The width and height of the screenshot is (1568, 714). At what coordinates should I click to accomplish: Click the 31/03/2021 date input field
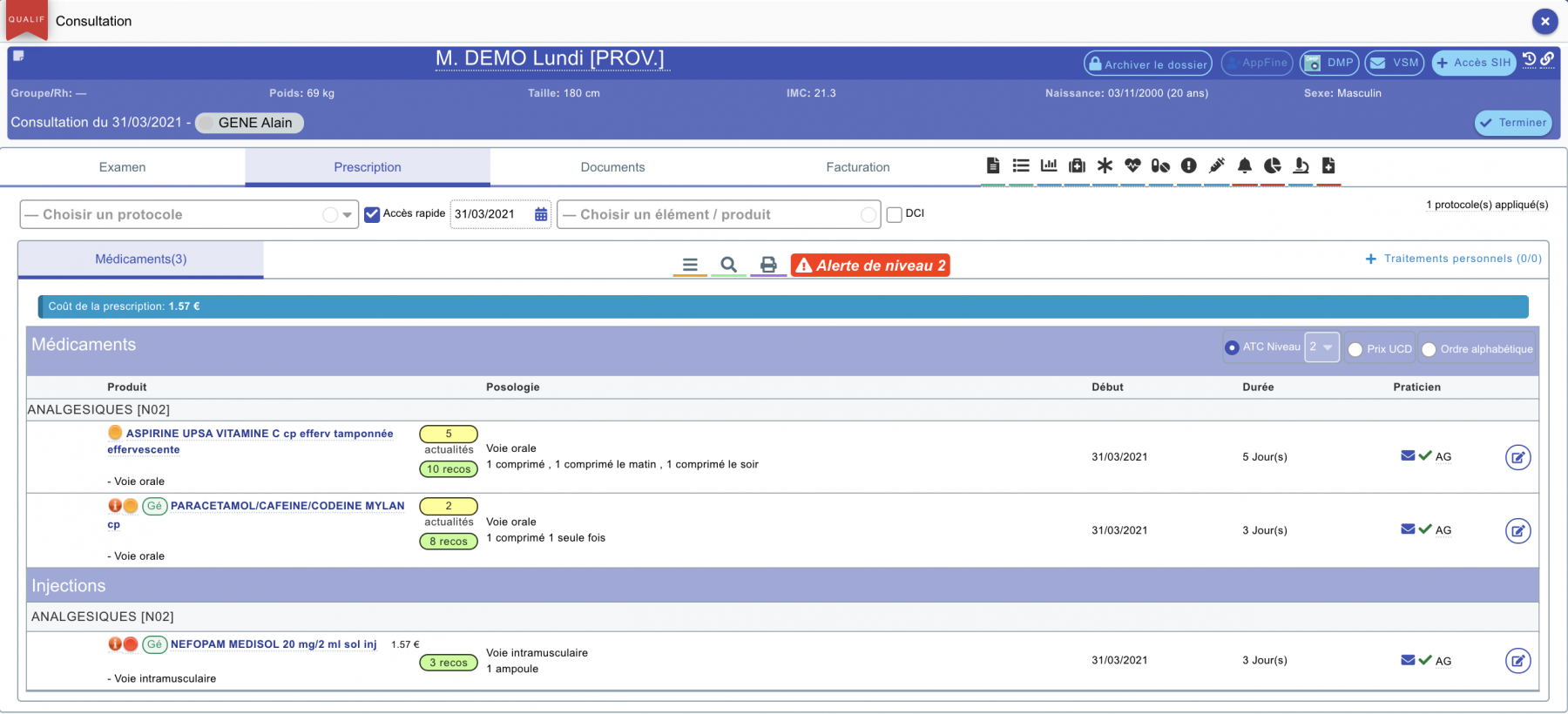pyautogui.click(x=491, y=214)
